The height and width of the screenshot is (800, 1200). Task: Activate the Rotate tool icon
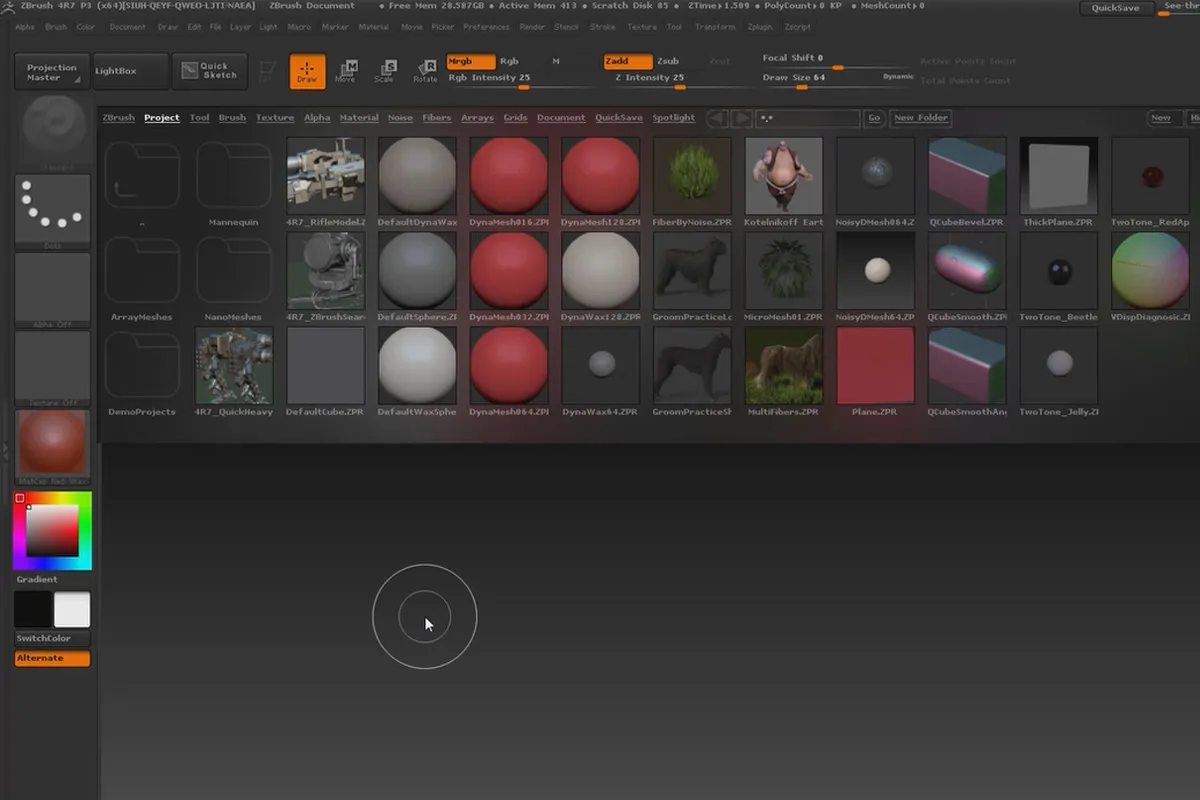[425, 71]
